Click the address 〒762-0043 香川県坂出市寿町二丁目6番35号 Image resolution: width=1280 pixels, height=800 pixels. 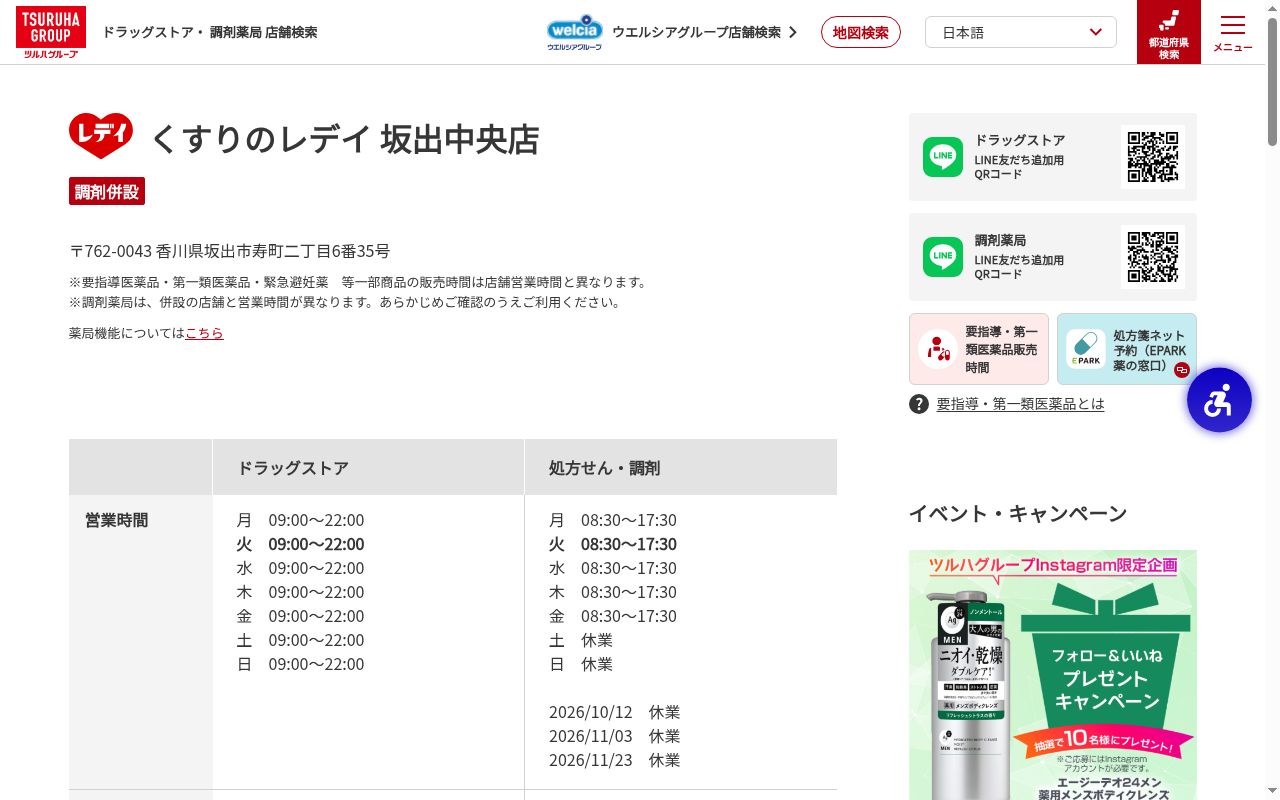pos(230,251)
